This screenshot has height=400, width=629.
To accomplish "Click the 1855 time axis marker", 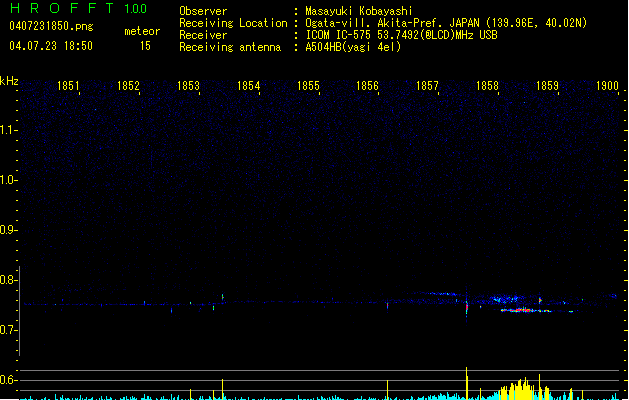I will [x=308, y=86].
